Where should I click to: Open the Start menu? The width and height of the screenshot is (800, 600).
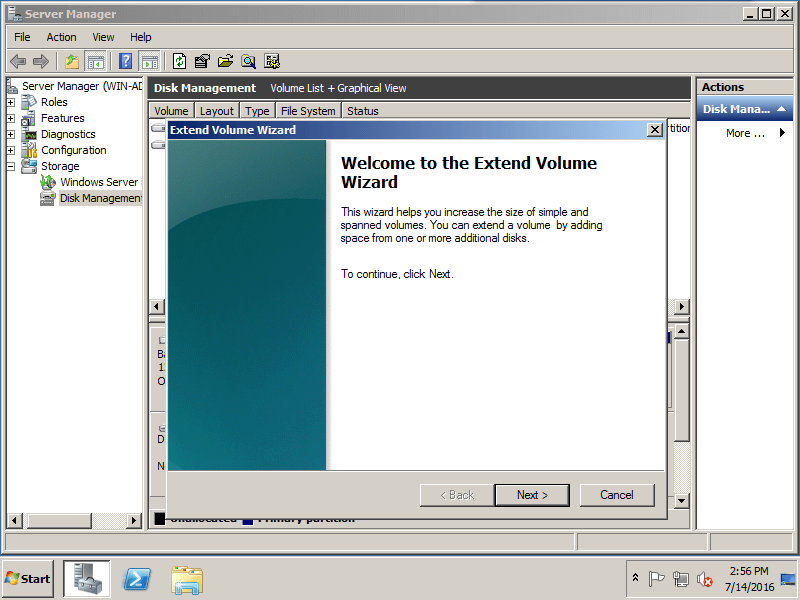click(28, 579)
